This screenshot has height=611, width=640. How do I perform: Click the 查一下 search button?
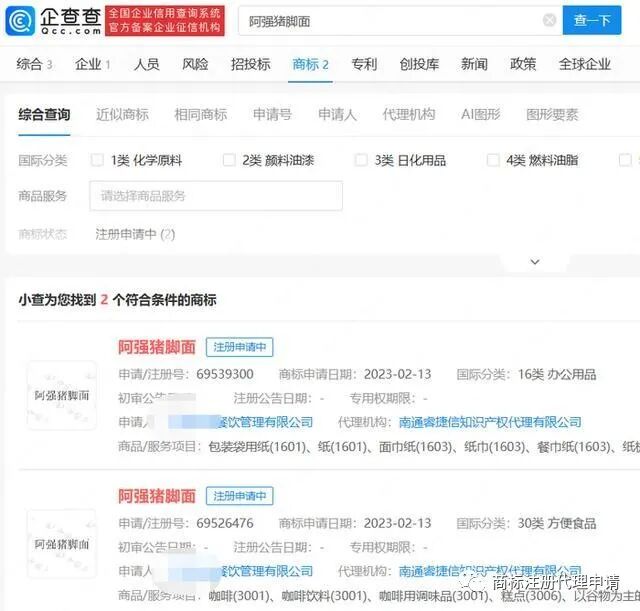(592, 20)
